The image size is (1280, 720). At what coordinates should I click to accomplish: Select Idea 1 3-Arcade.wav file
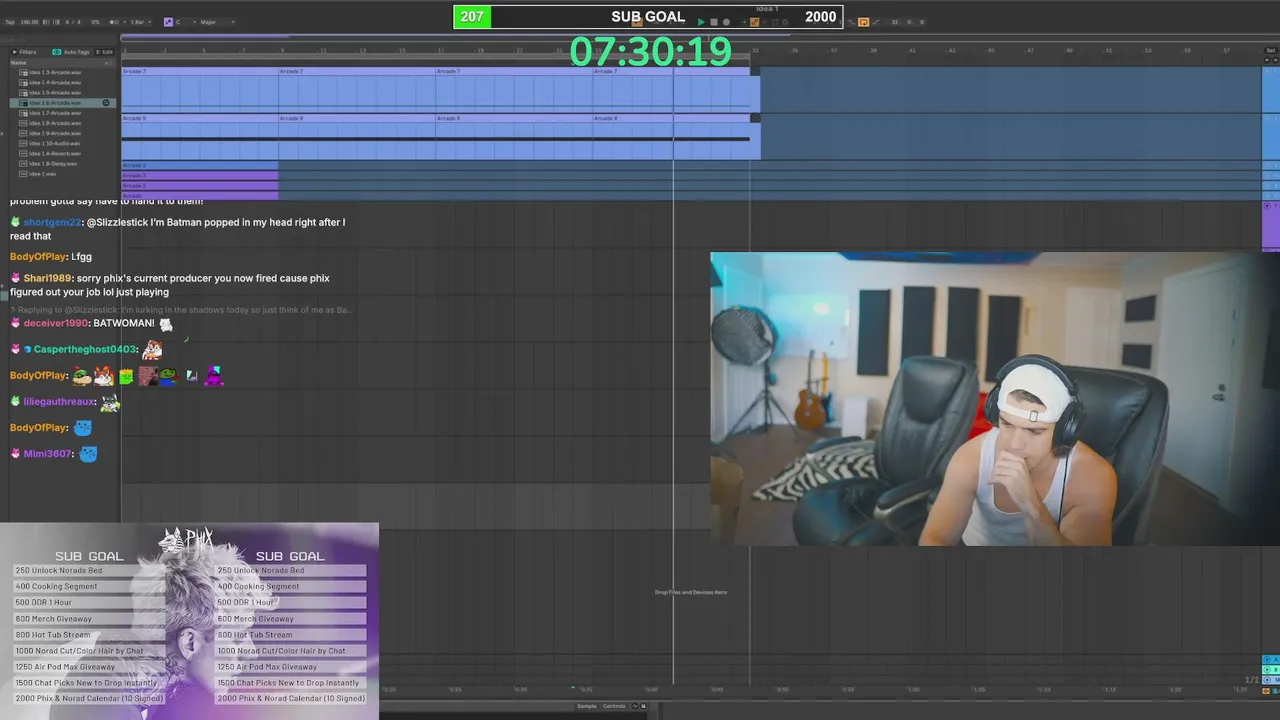point(55,72)
